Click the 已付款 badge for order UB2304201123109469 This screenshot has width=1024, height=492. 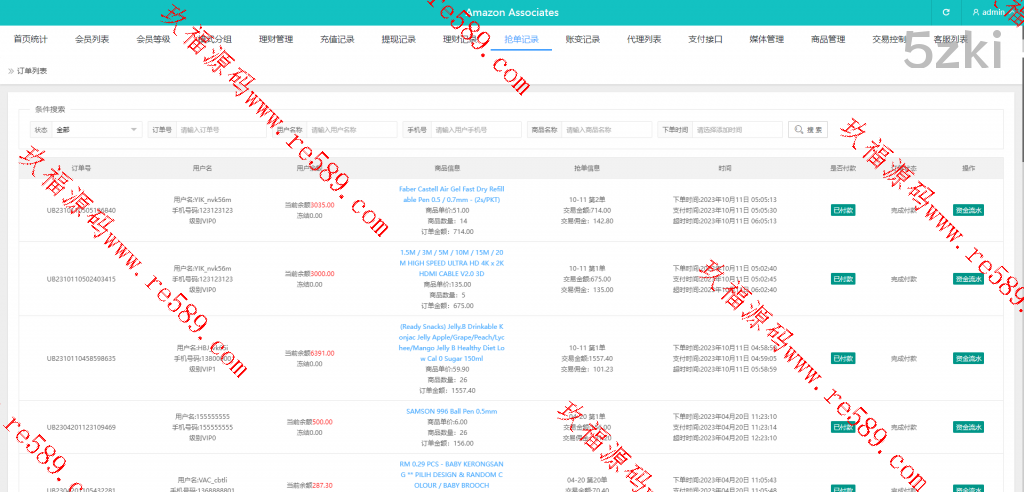(843, 427)
